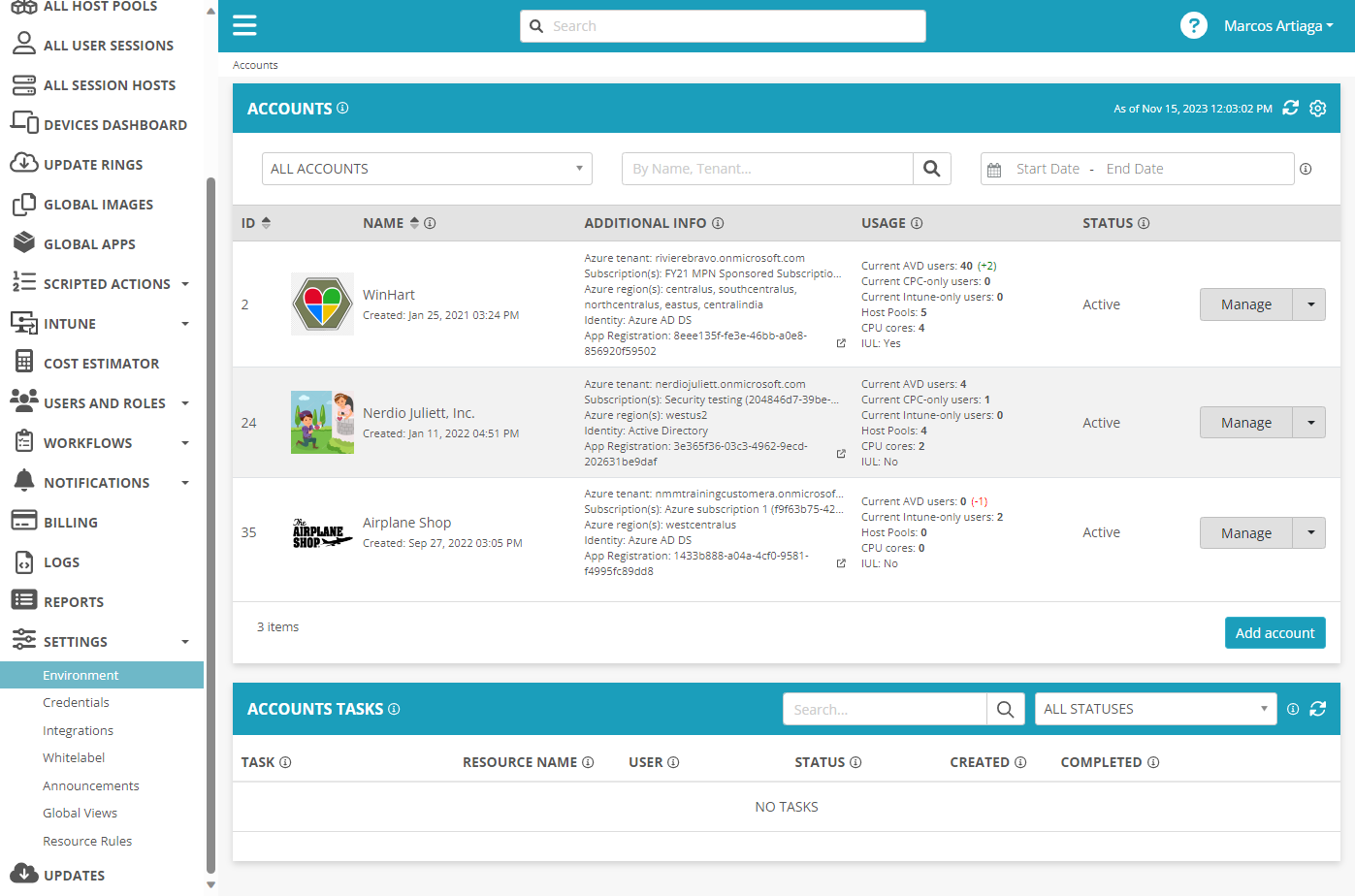The height and width of the screenshot is (896, 1355).
Task: Click the Airplane Shop logo thumbnail
Action: coord(322,532)
